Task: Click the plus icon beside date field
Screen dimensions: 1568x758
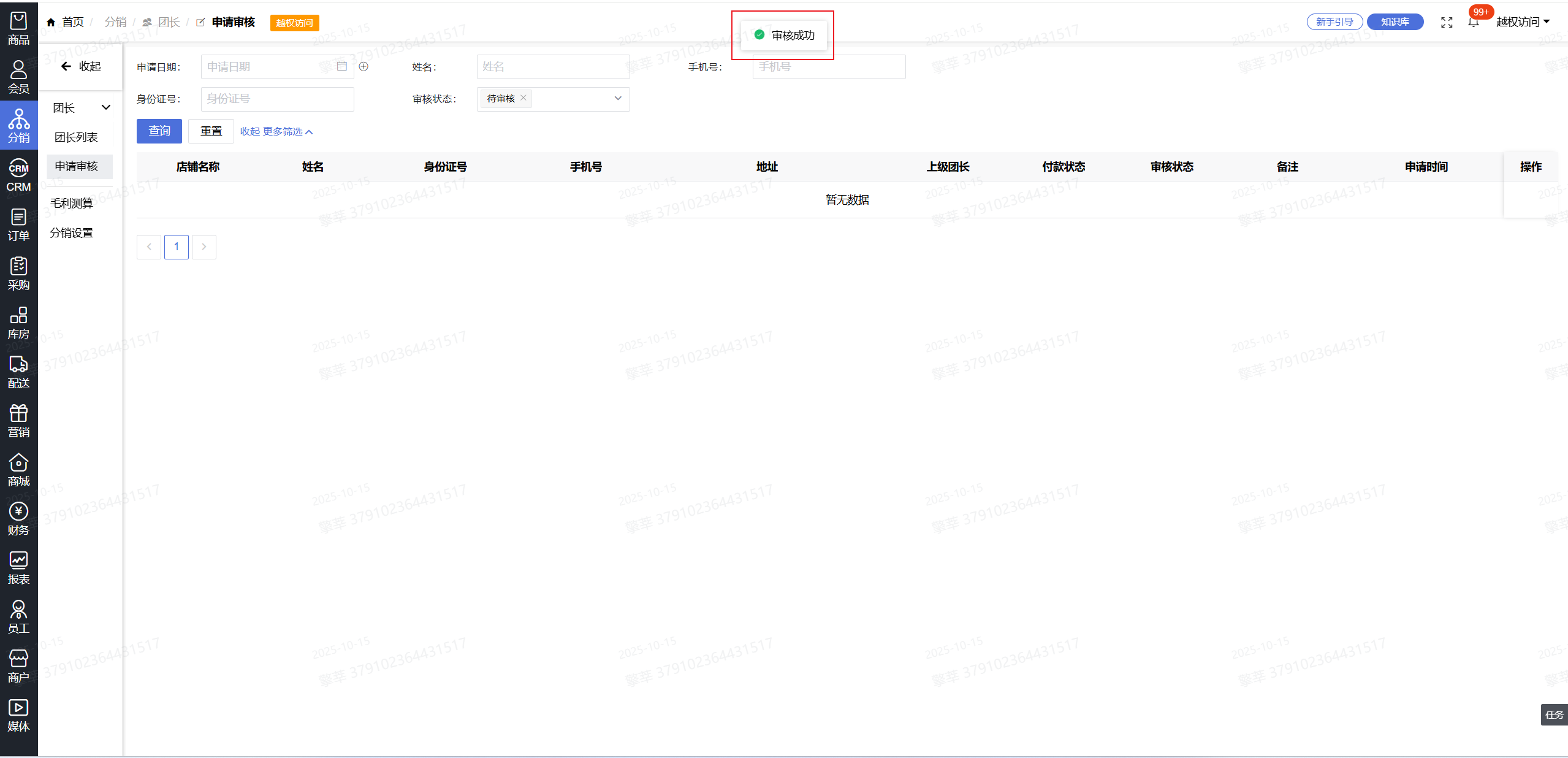Action: [363, 66]
